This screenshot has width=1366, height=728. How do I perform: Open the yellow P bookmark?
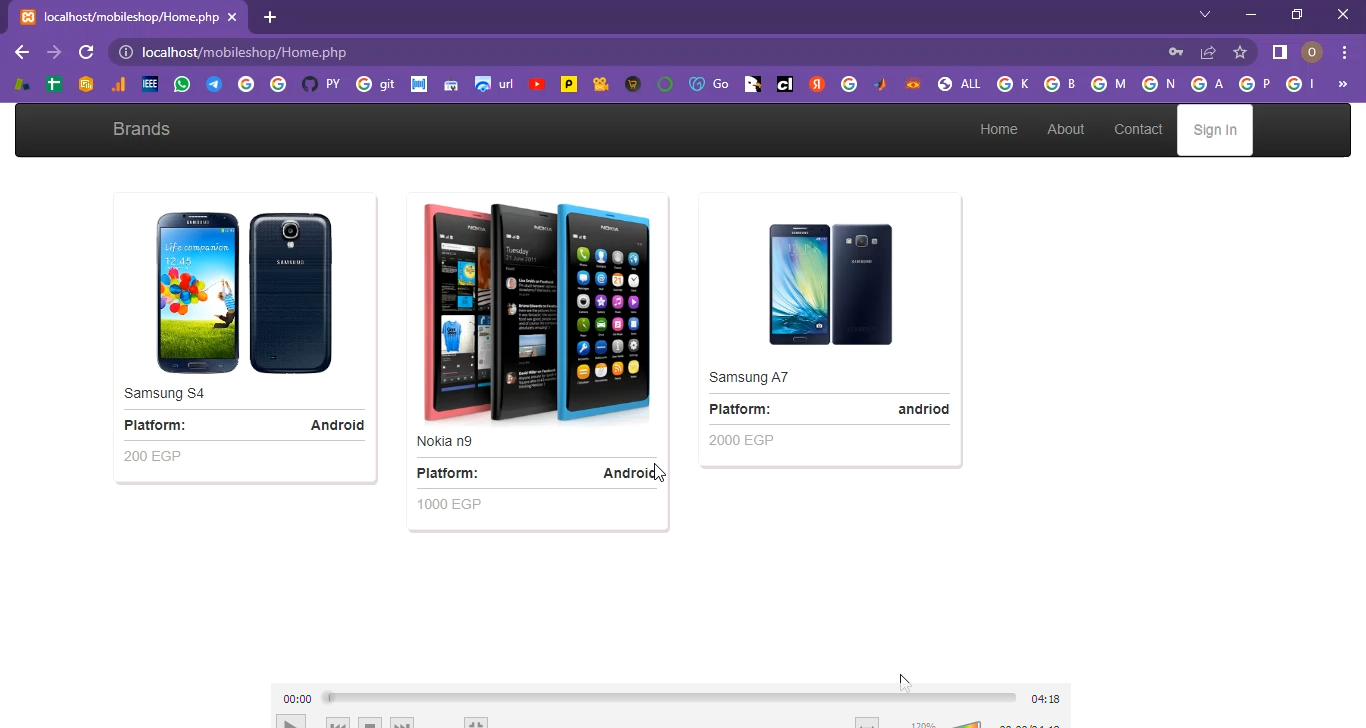[569, 85]
